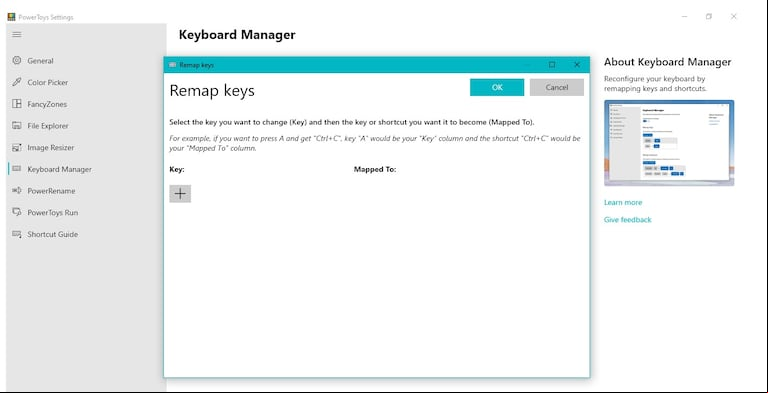This screenshot has height=393, width=768.
Task: Cancel the Remap keys dialog
Action: (x=557, y=87)
